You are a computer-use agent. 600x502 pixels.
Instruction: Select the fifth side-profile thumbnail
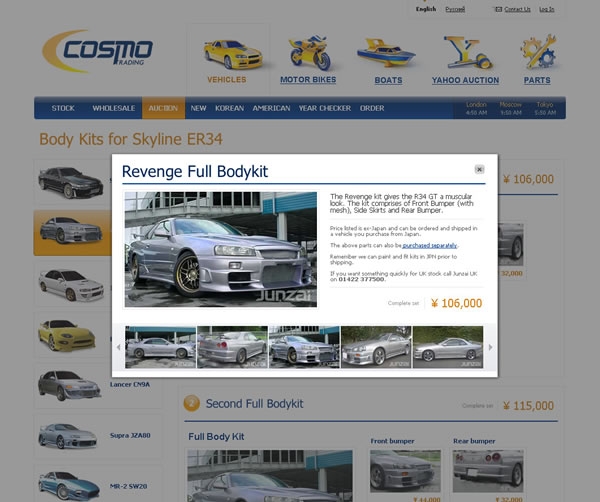click(448, 347)
